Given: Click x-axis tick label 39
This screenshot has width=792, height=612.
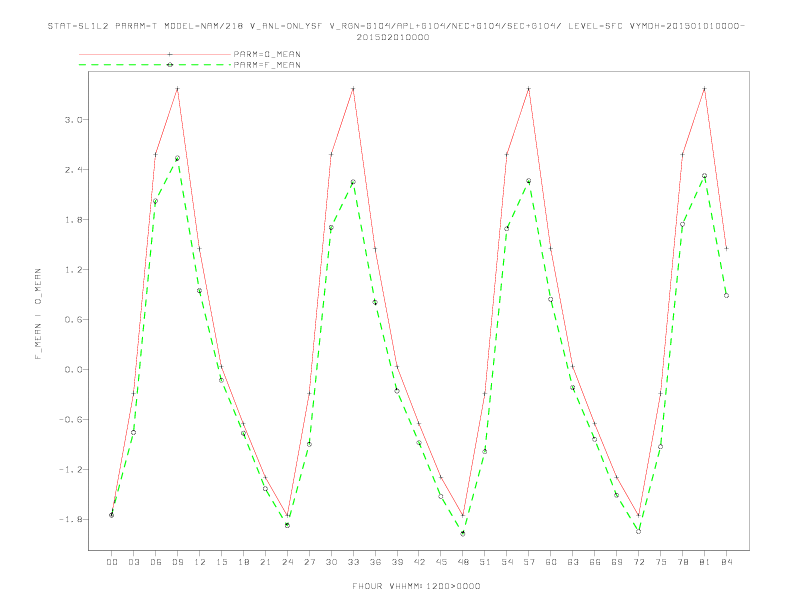Looking at the screenshot, I should 397,562.
